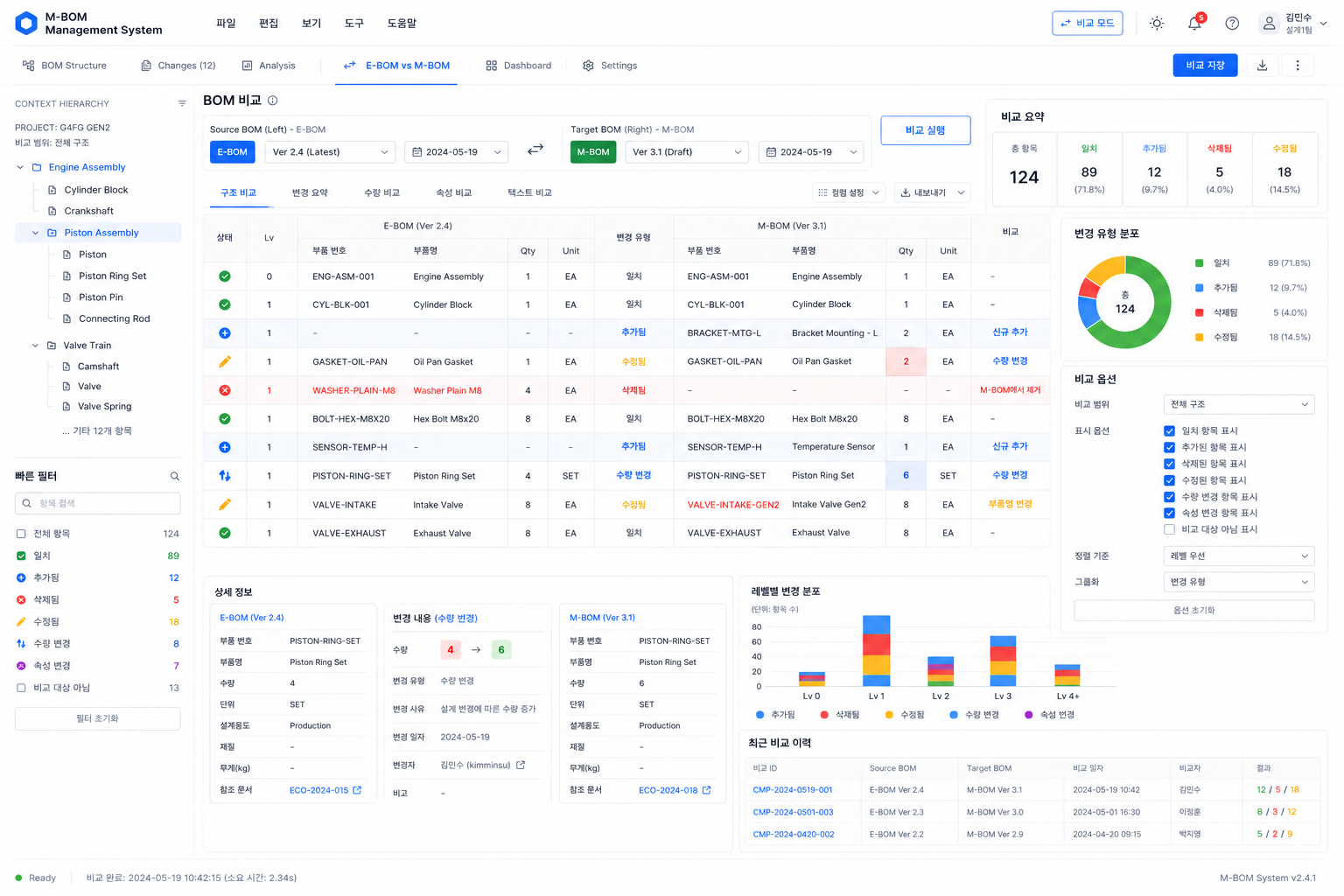Click the 옵션 초기화 button
This screenshot has height=896, width=1344.
(x=1193, y=610)
